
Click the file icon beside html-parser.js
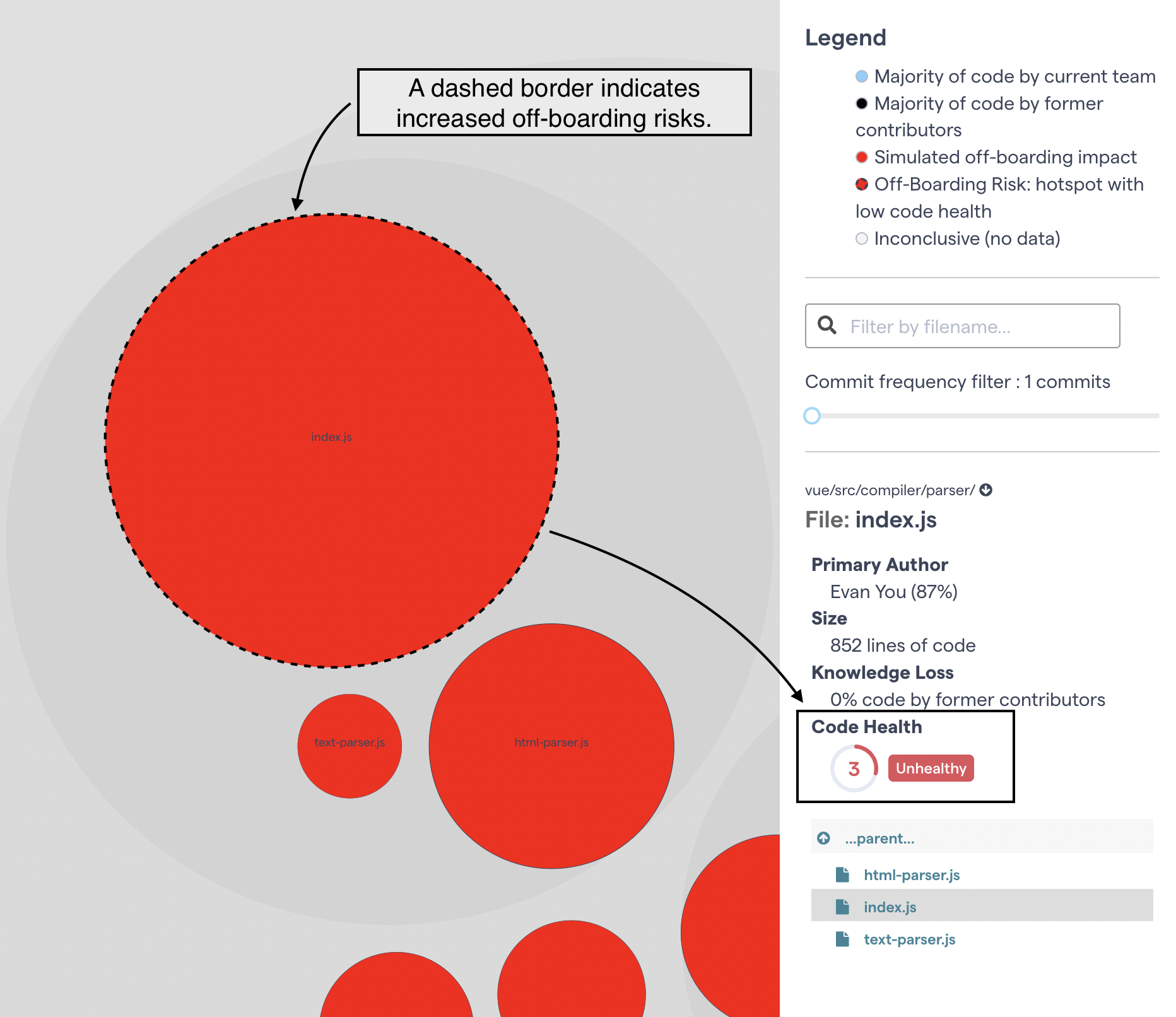(842, 875)
